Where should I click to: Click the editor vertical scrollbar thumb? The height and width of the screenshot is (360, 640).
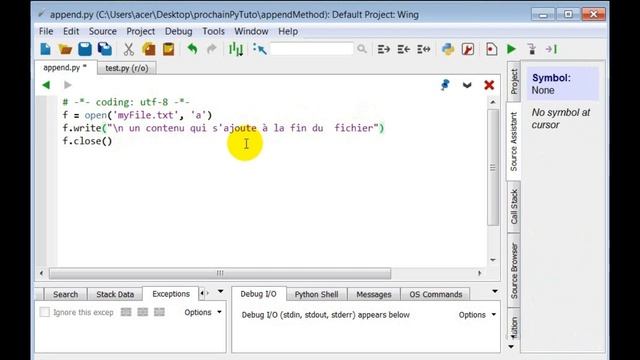493,167
